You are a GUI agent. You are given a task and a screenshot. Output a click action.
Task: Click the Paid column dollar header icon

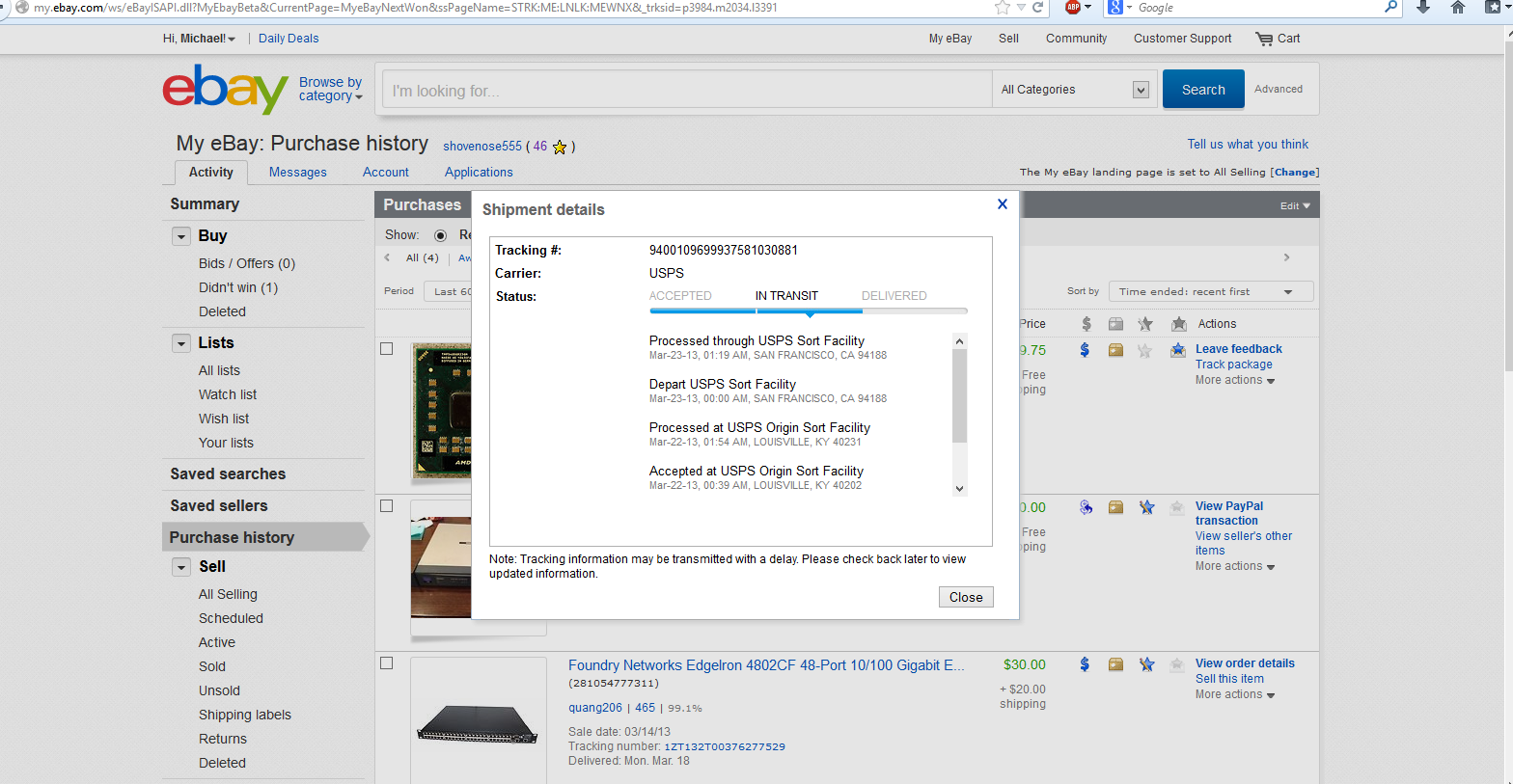(x=1087, y=324)
